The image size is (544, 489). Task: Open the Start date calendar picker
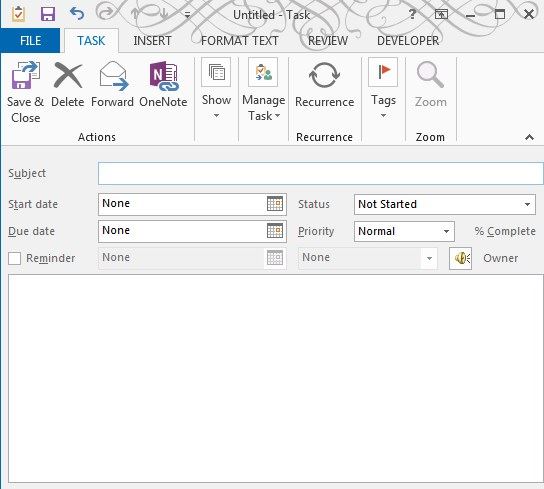[275, 204]
